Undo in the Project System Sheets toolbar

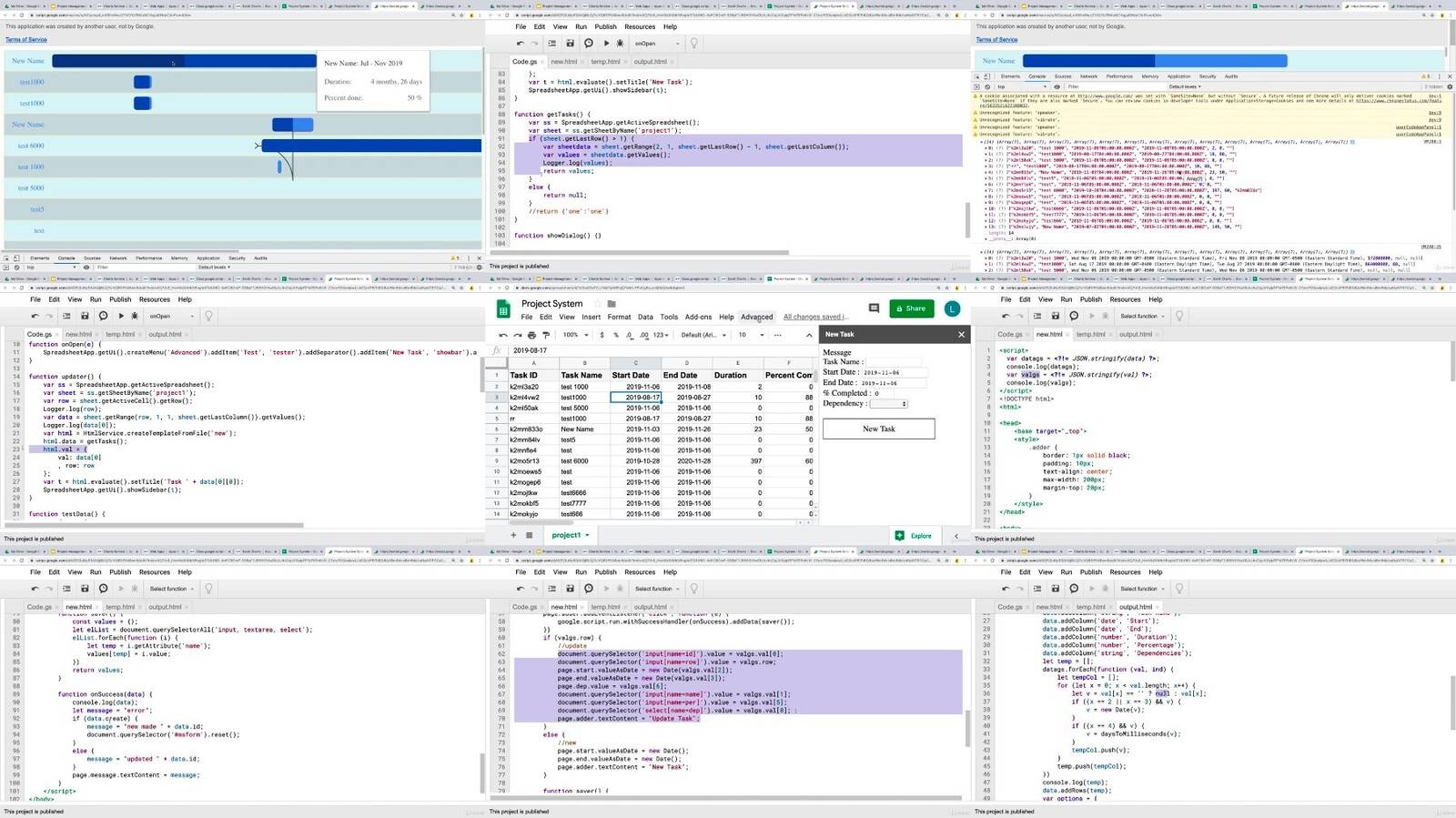(x=502, y=335)
